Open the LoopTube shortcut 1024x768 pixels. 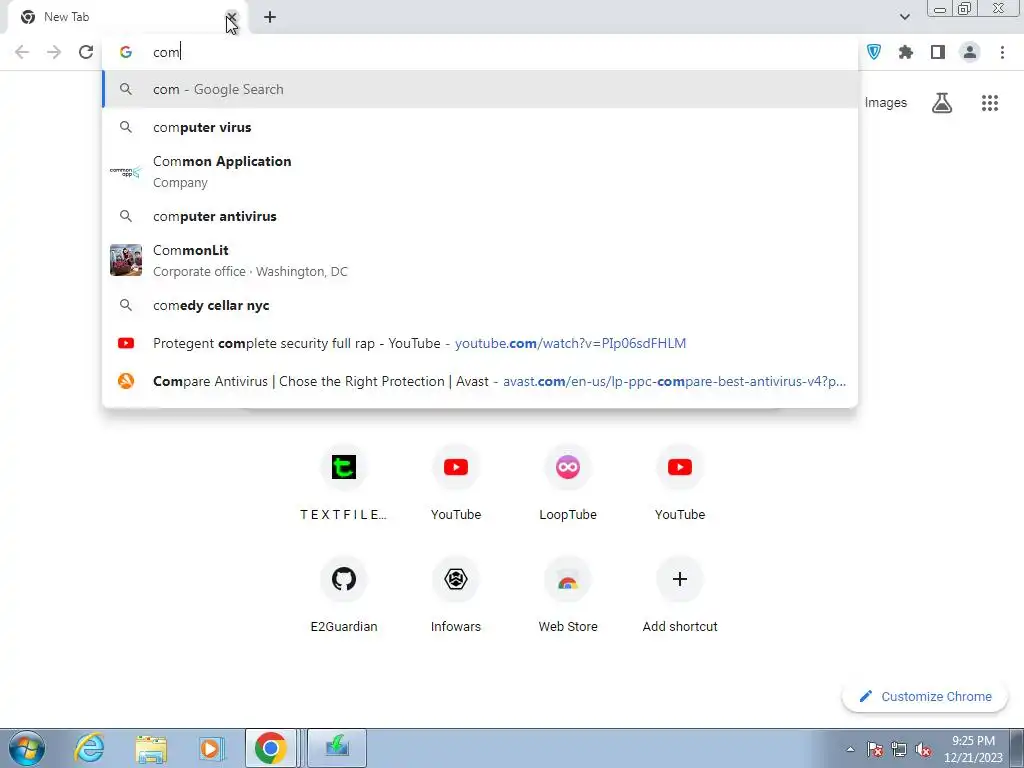point(568,485)
